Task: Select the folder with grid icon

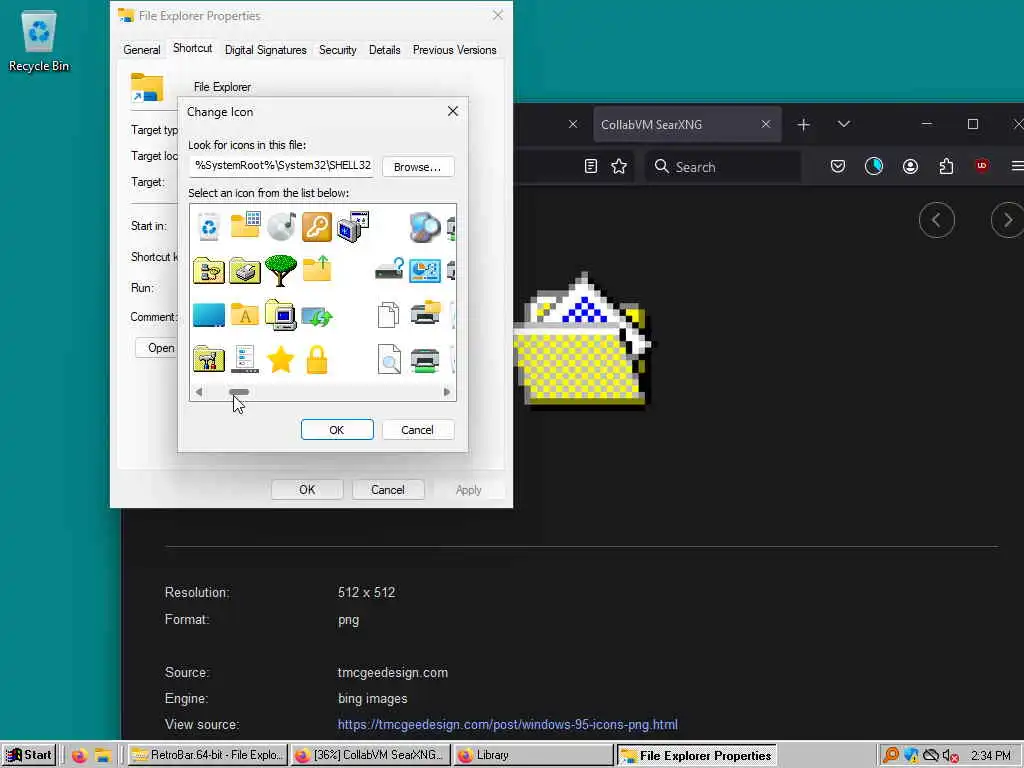Action: tap(246, 225)
